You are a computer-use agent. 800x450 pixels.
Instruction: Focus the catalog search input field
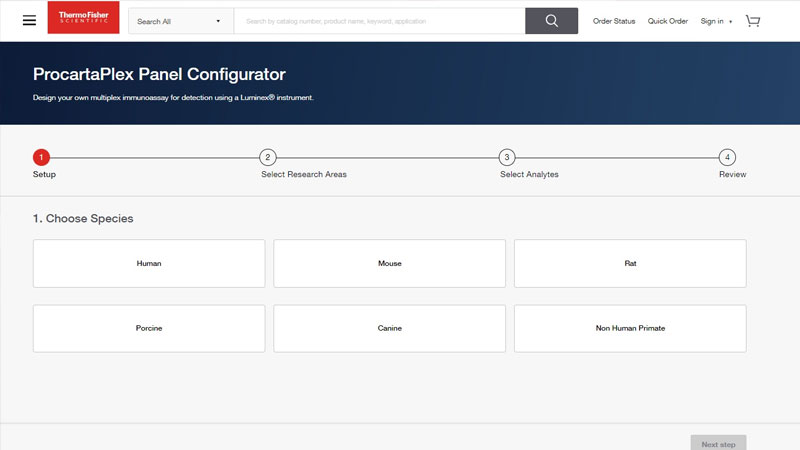(379, 21)
